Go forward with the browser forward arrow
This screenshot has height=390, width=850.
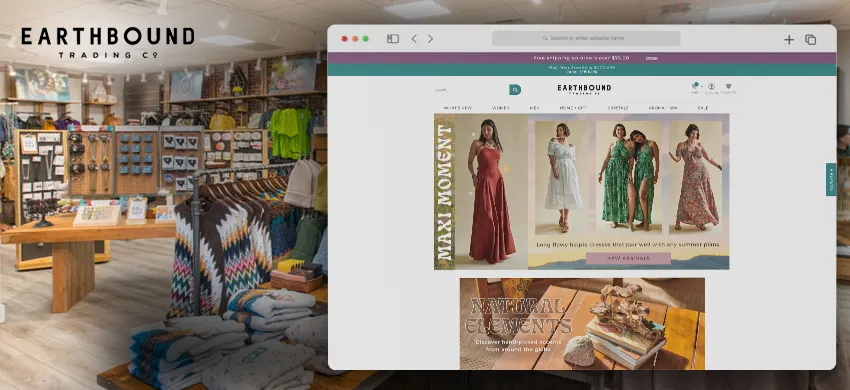[430, 39]
